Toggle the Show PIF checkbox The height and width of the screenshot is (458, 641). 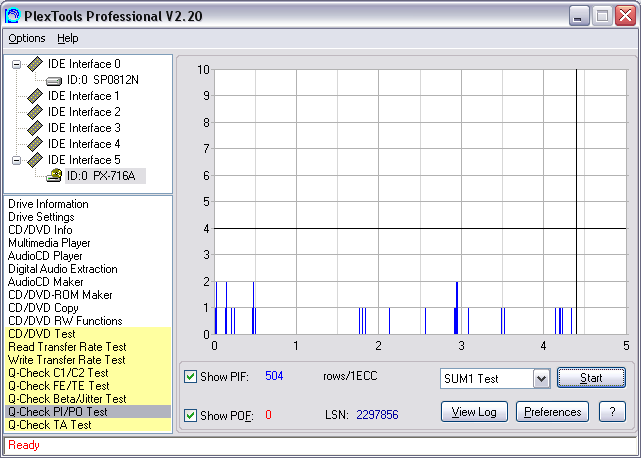pyautogui.click(x=190, y=376)
